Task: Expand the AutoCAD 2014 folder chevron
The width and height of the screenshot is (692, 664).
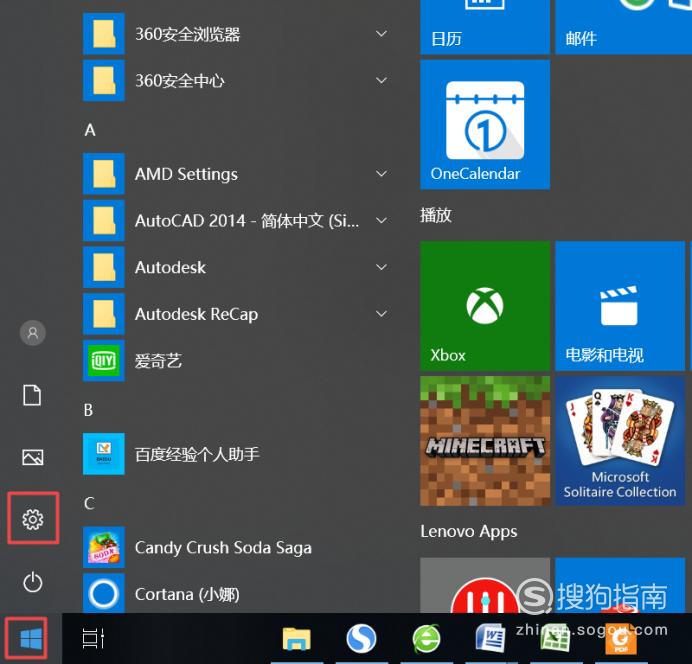Action: click(x=381, y=221)
